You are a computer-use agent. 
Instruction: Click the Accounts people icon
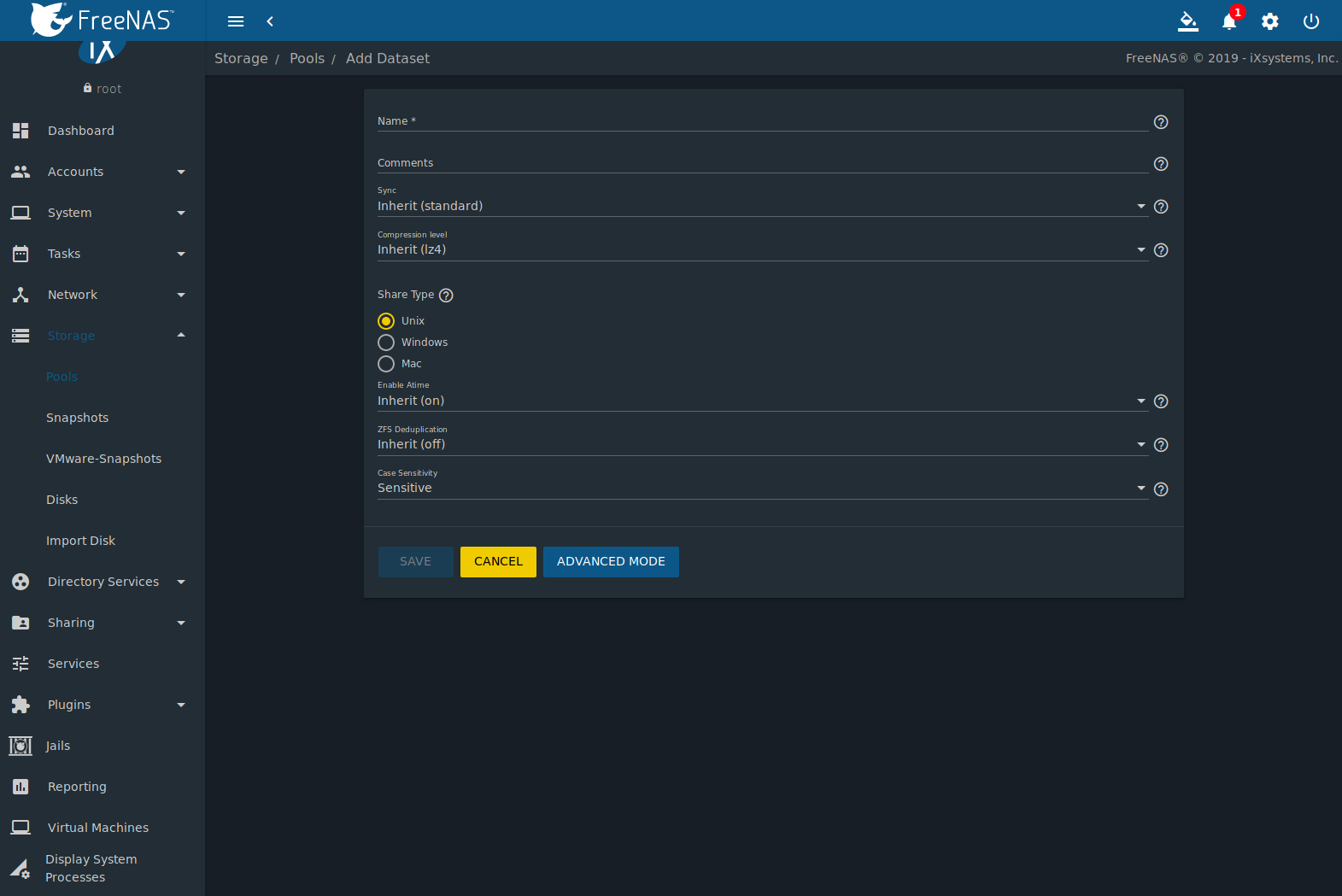coord(21,172)
